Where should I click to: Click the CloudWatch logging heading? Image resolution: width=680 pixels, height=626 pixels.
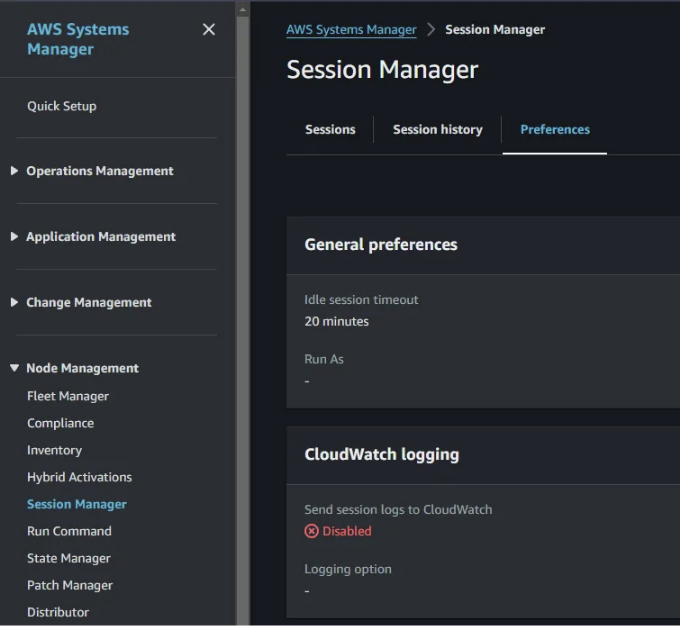pos(382,454)
